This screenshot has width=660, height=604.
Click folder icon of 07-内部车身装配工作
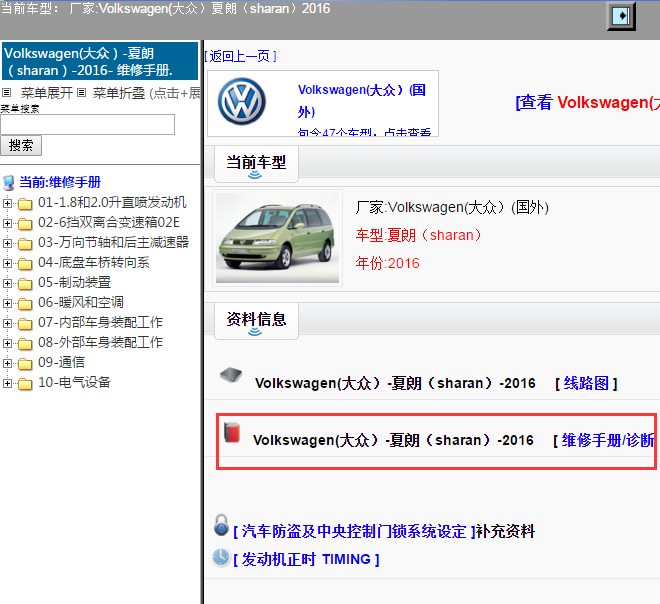click(x=25, y=324)
